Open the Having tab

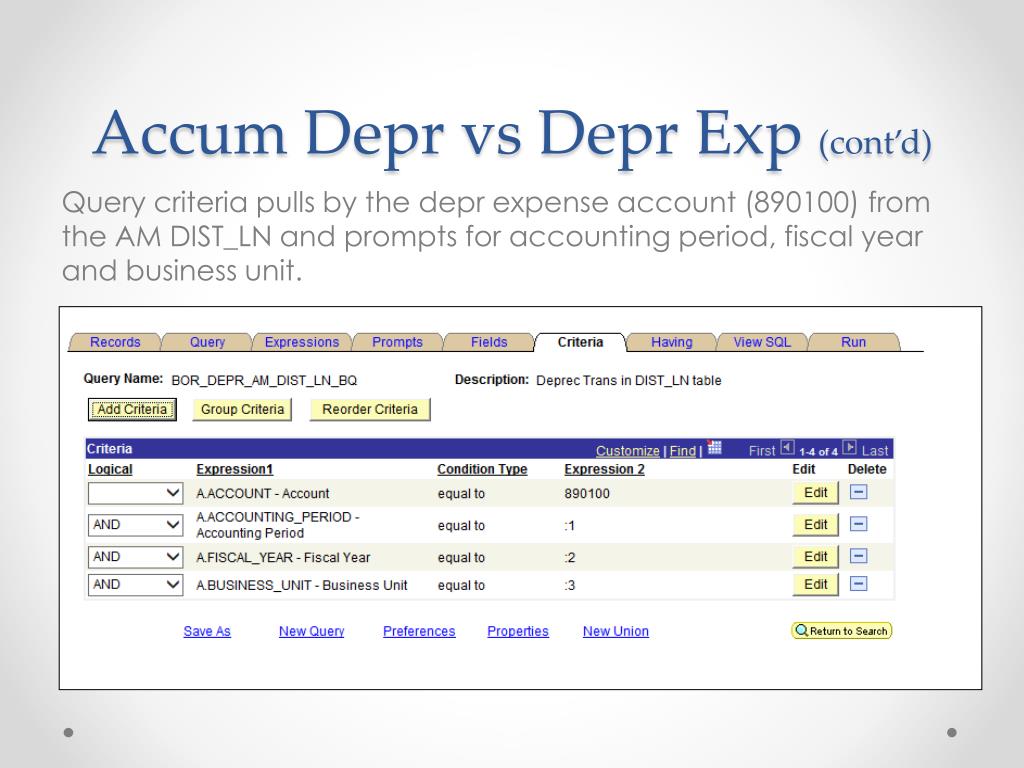pyautogui.click(x=671, y=342)
